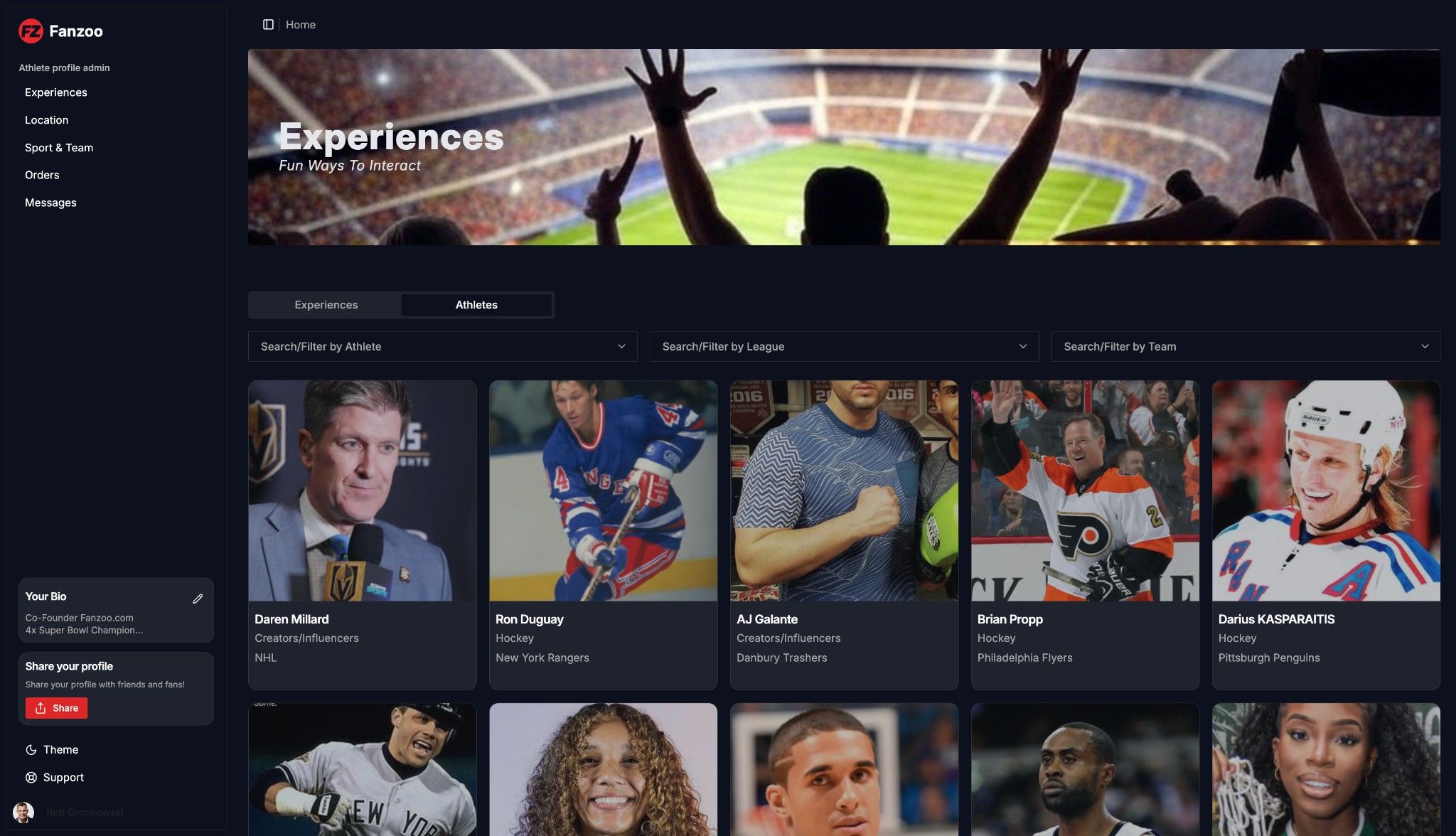Click the Fanzoo logo icon
1456x836 pixels.
pos(31,31)
